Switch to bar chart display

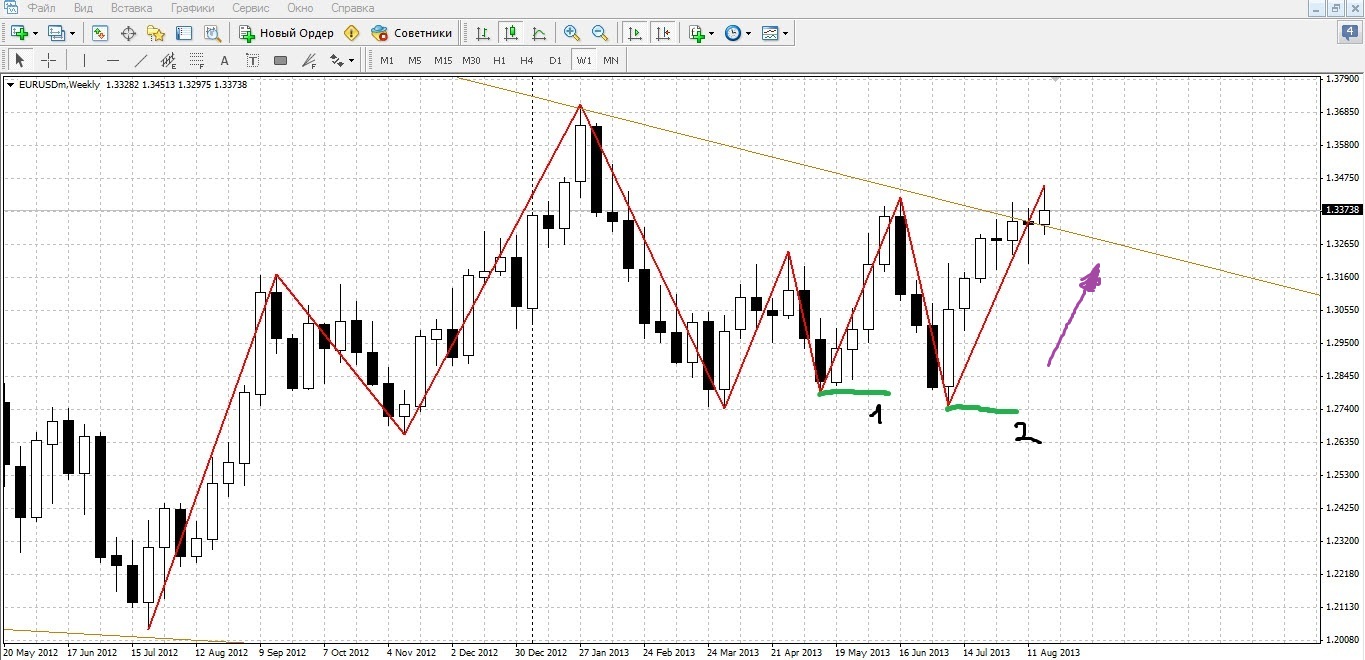[484, 33]
